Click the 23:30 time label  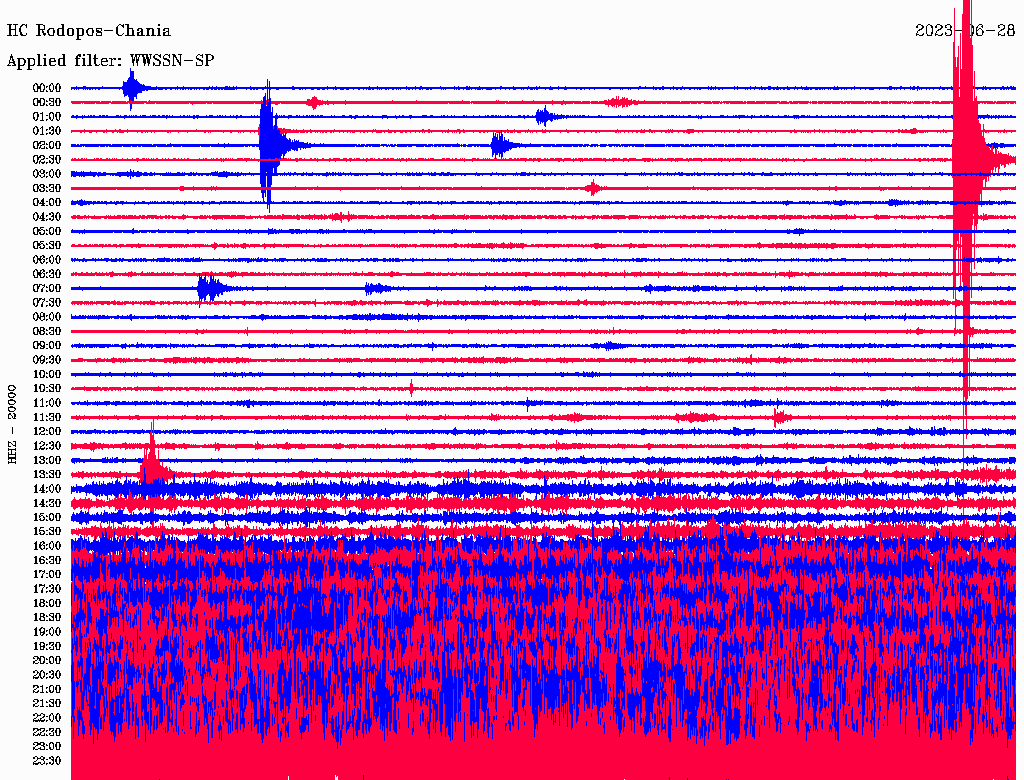47,761
